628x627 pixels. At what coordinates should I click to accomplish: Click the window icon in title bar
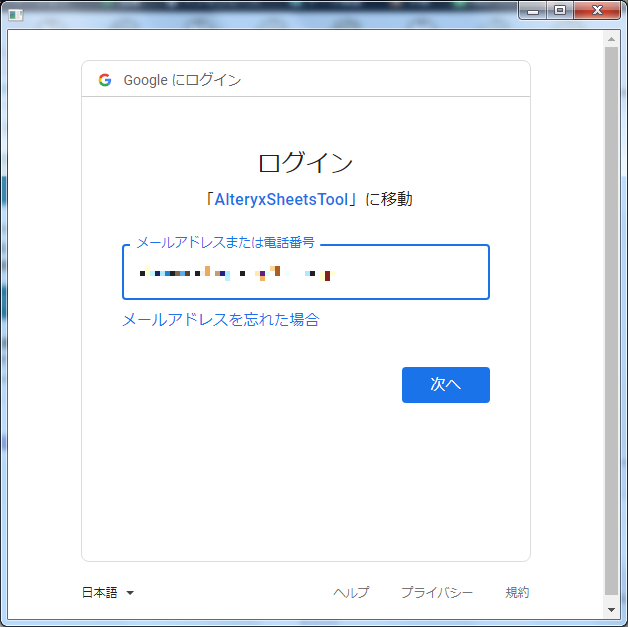click(x=16, y=15)
